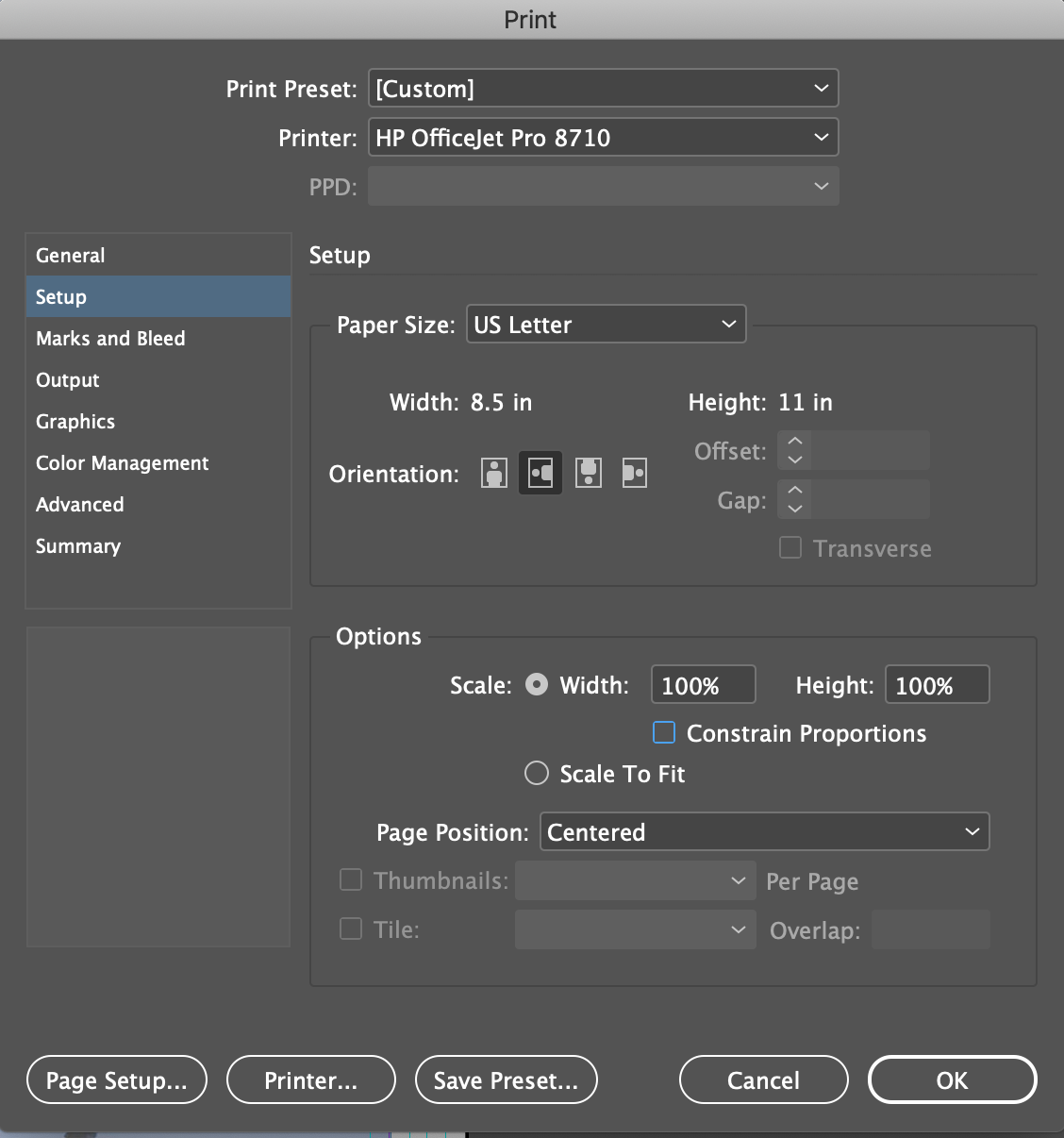Select the reverse landscape orientation icon
The height and width of the screenshot is (1138, 1064).
[x=635, y=473]
